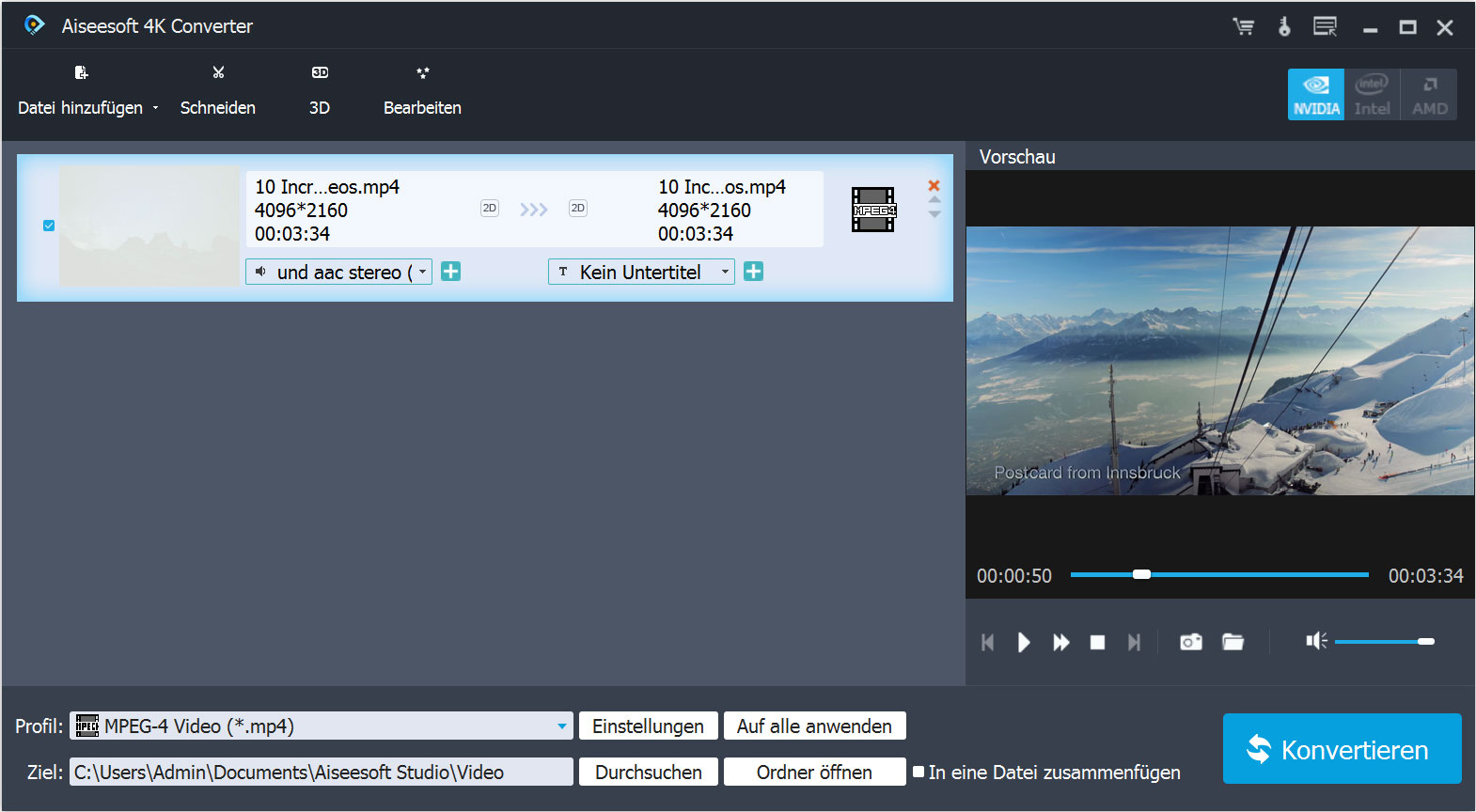Jump to previous frame in preview
This screenshot has width=1476, height=812.
point(987,642)
